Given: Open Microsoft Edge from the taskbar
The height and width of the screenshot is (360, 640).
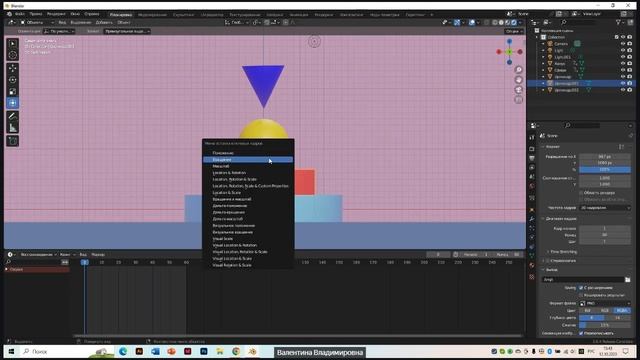Looking at the screenshot, I should click(123, 351).
